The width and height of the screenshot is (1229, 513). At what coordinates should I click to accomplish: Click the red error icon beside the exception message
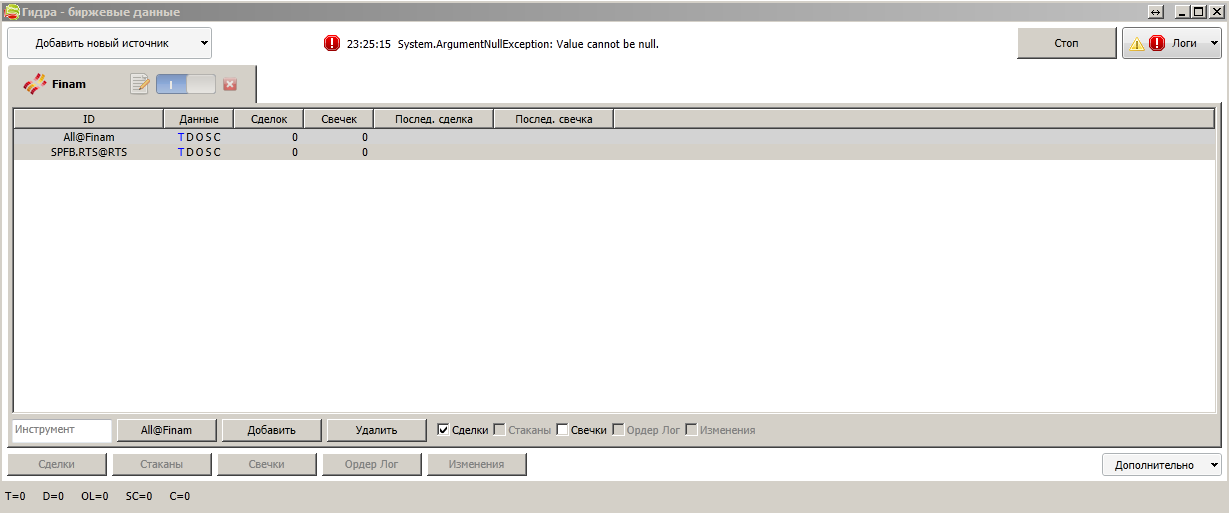(x=332, y=44)
